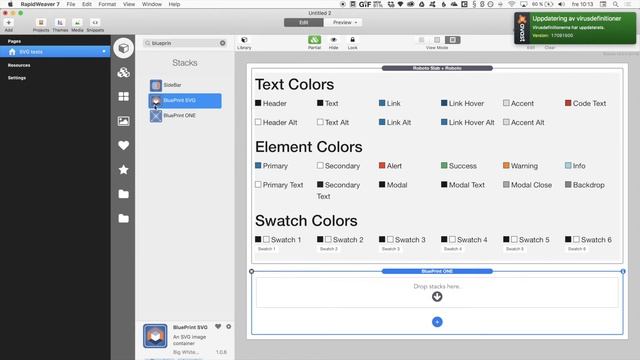Image resolution: width=640 pixels, height=360 pixels.
Task: Select the second View Mode button
Action: (437, 40)
